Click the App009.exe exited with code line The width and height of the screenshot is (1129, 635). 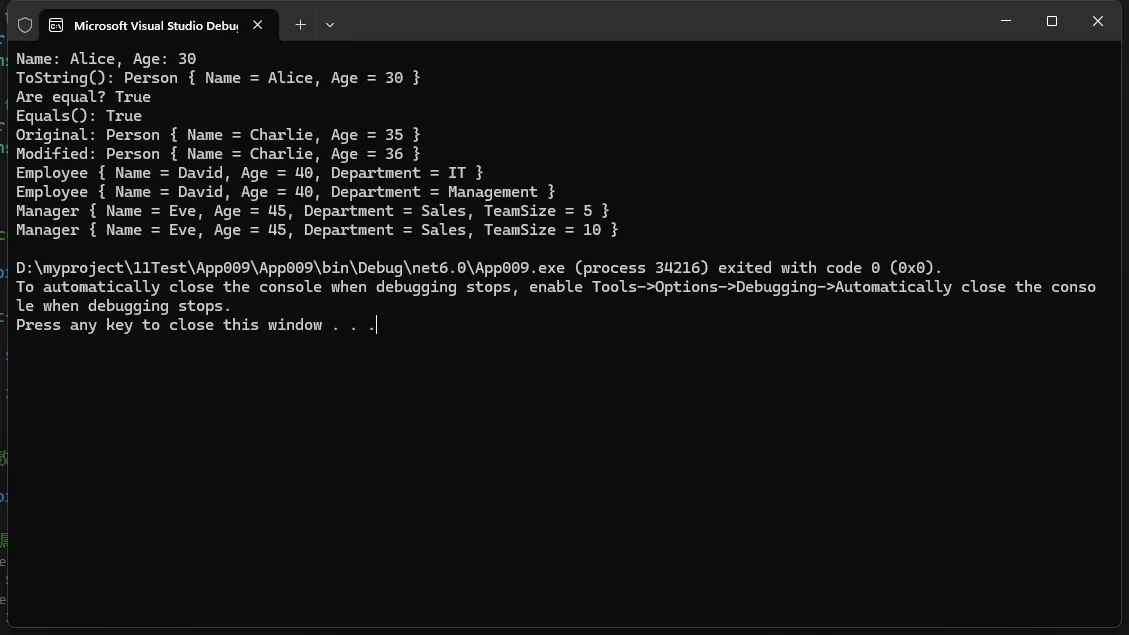tap(479, 269)
